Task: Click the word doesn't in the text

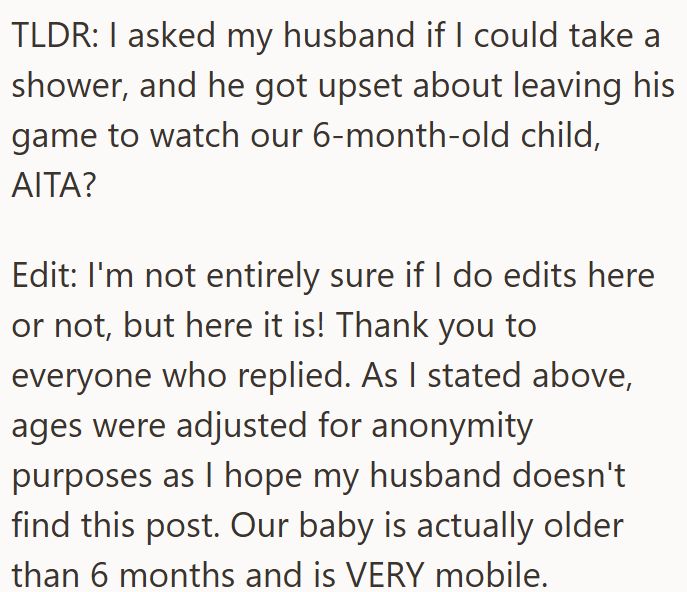Action: (x=568, y=475)
